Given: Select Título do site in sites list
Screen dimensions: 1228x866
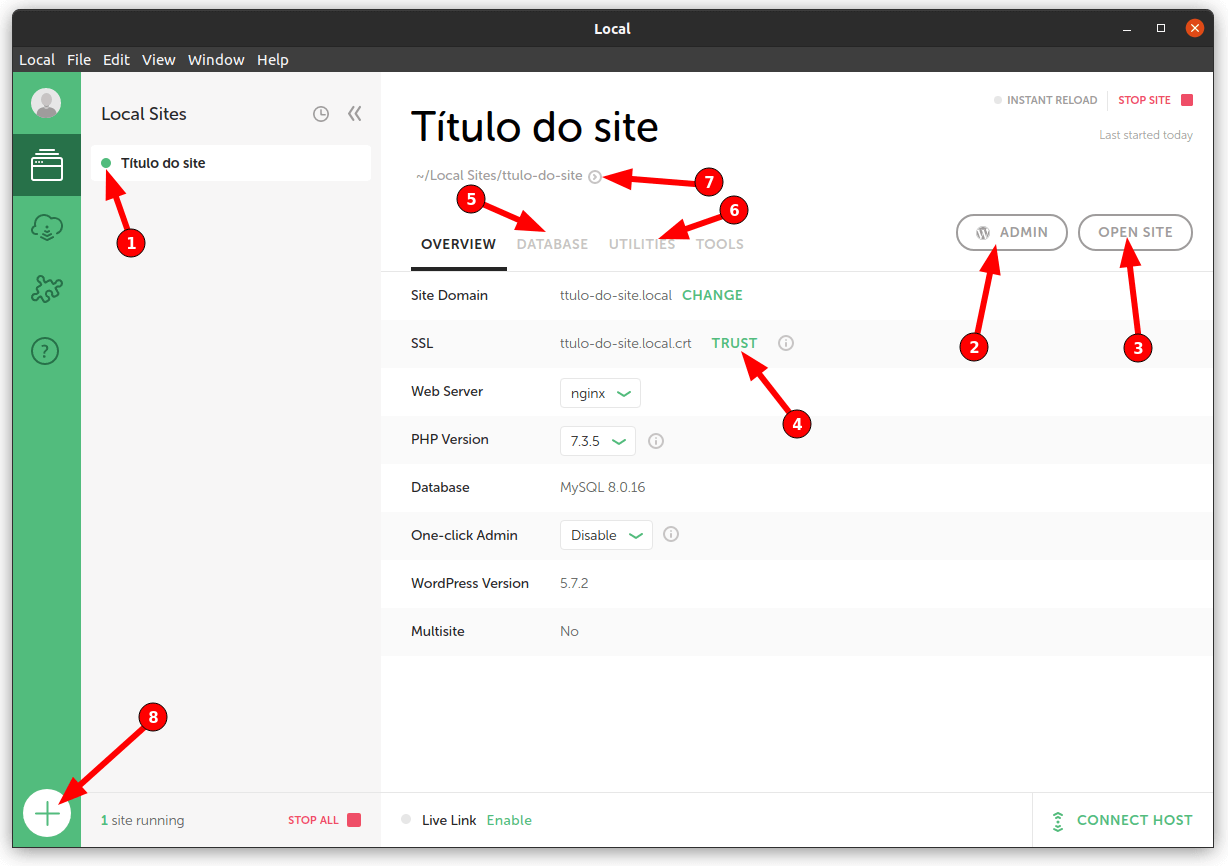Looking at the screenshot, I should click(163, 163).
